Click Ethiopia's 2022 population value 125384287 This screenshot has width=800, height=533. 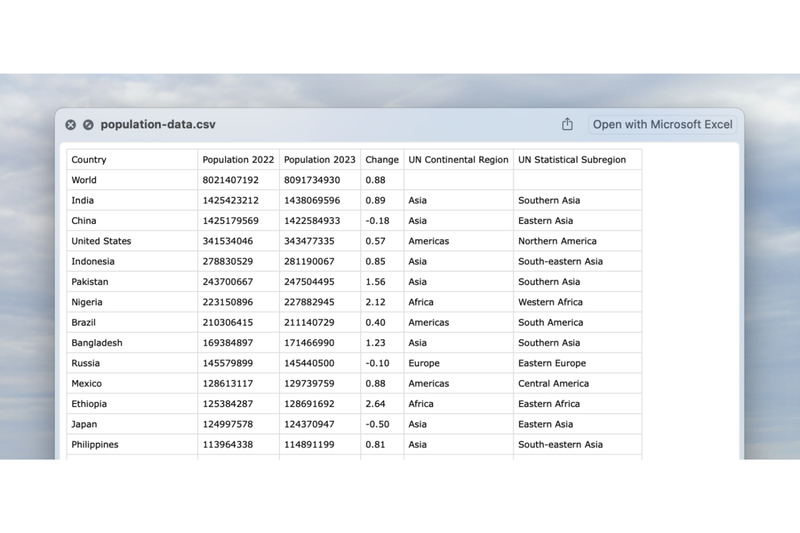231,404
